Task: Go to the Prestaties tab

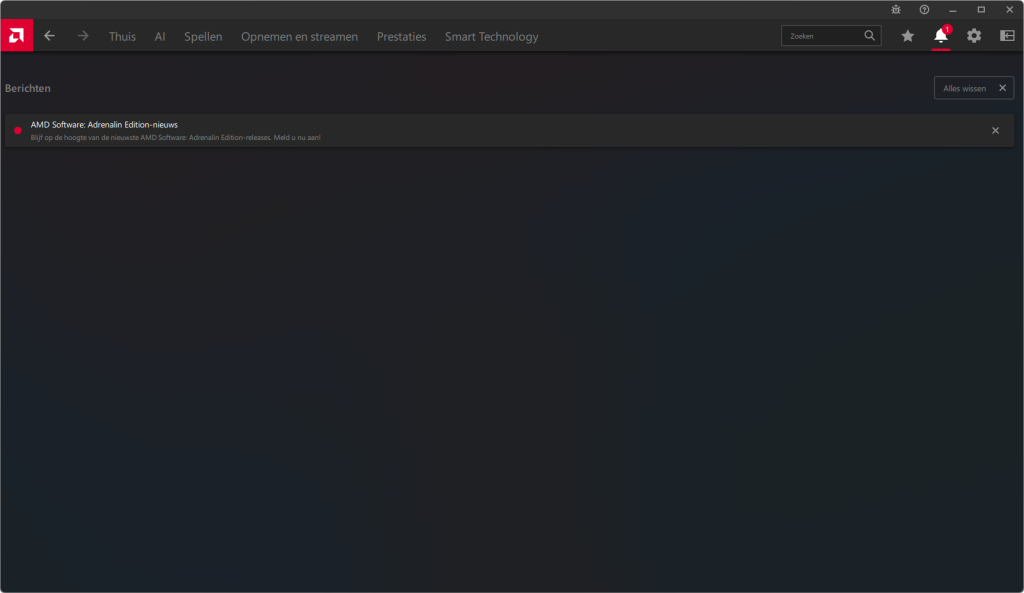Action: click(x=401, y=37)
